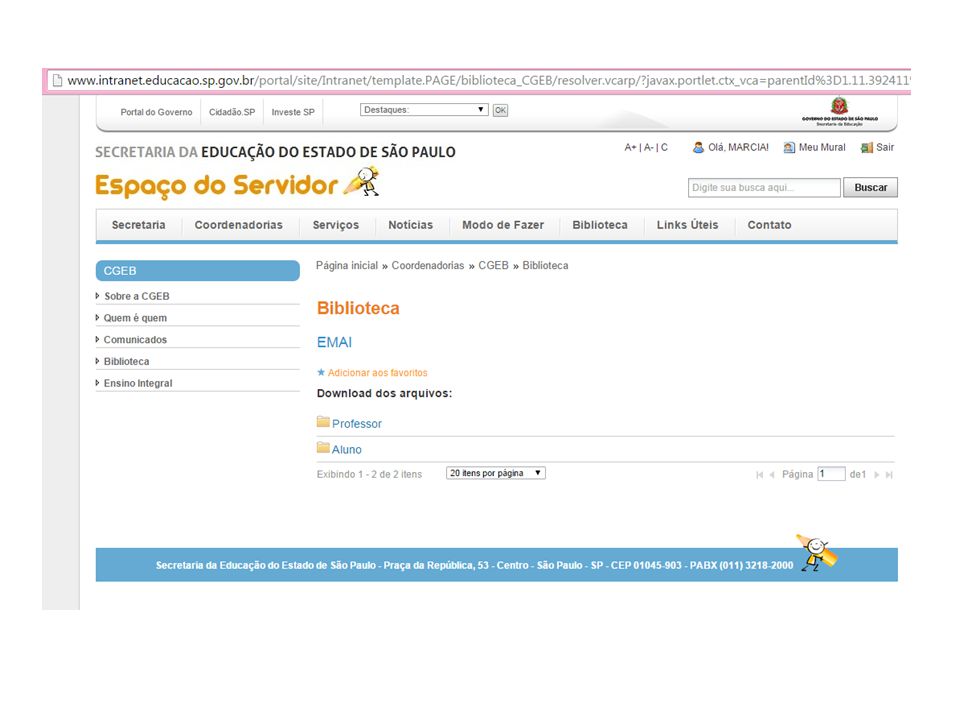Click the Sair exit door icon
960x720 pixels.
coord(866,148)
